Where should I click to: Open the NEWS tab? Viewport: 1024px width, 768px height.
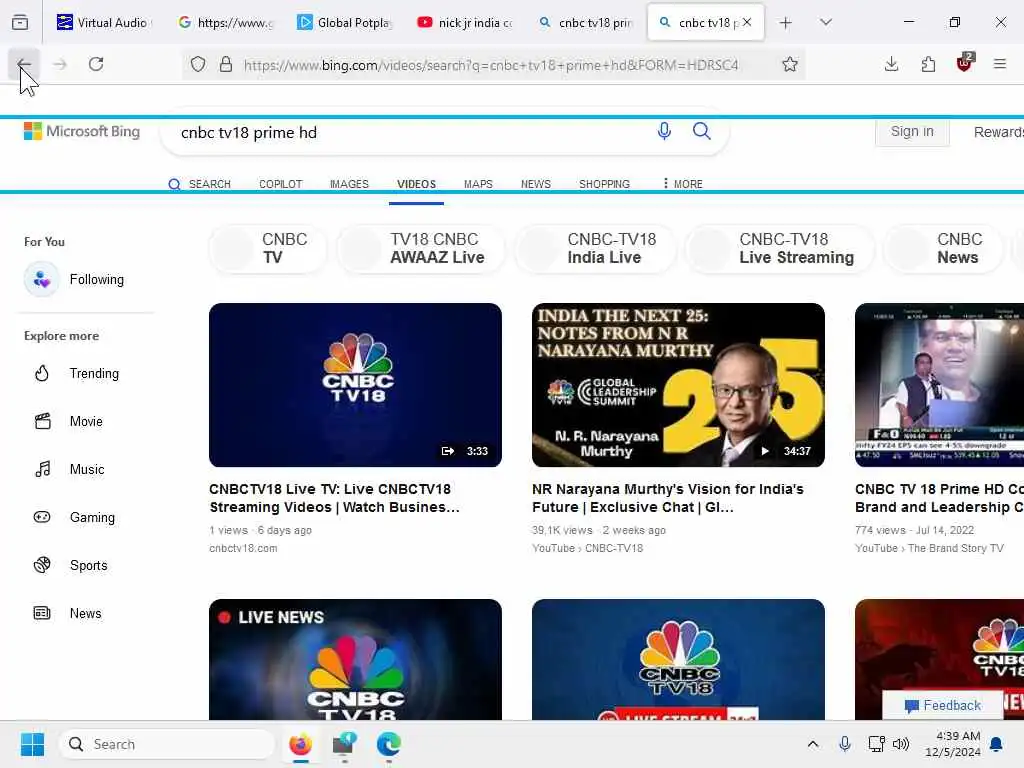[536, 184]
